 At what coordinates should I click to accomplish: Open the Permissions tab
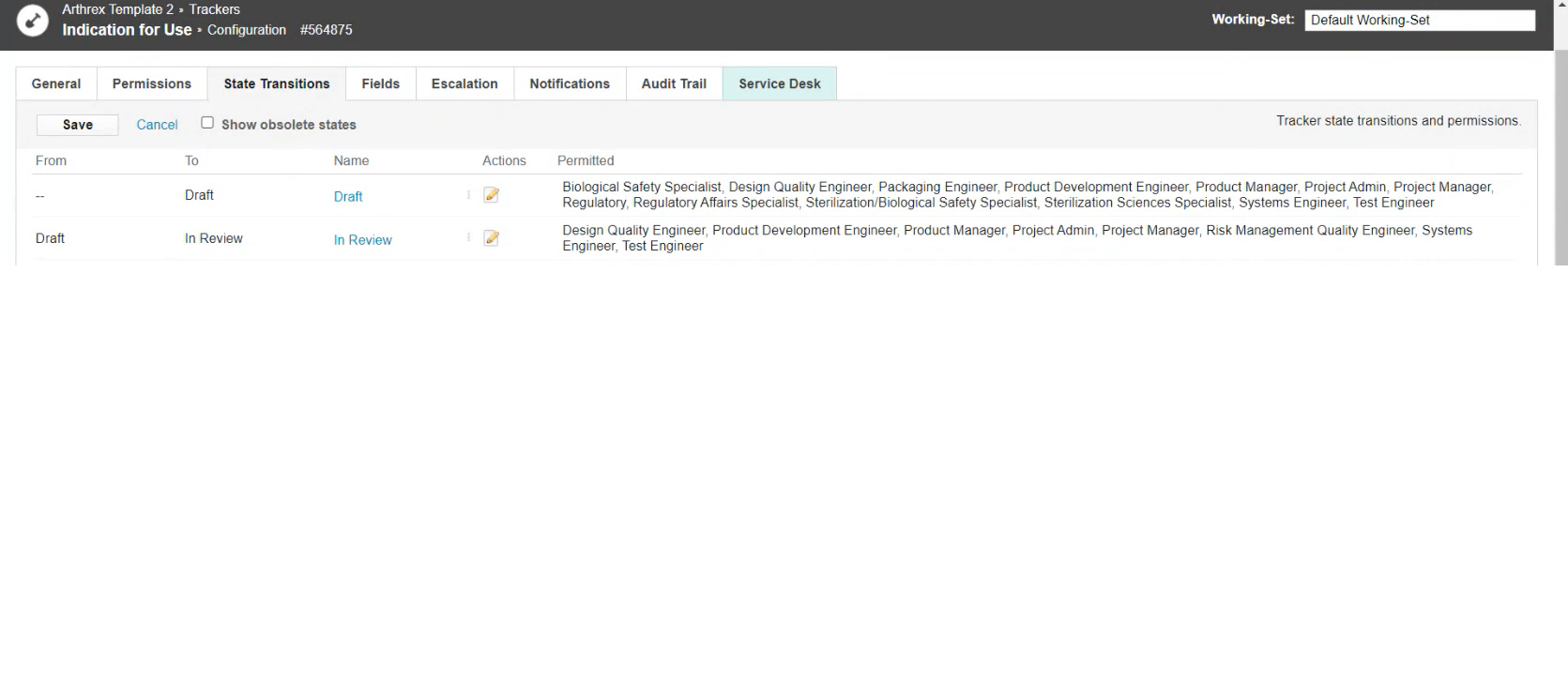[x=152, y=83]
